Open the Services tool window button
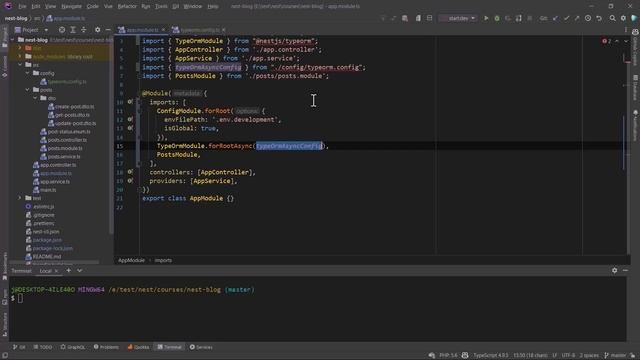Viewport: 640px width, 360px height. 201,347
